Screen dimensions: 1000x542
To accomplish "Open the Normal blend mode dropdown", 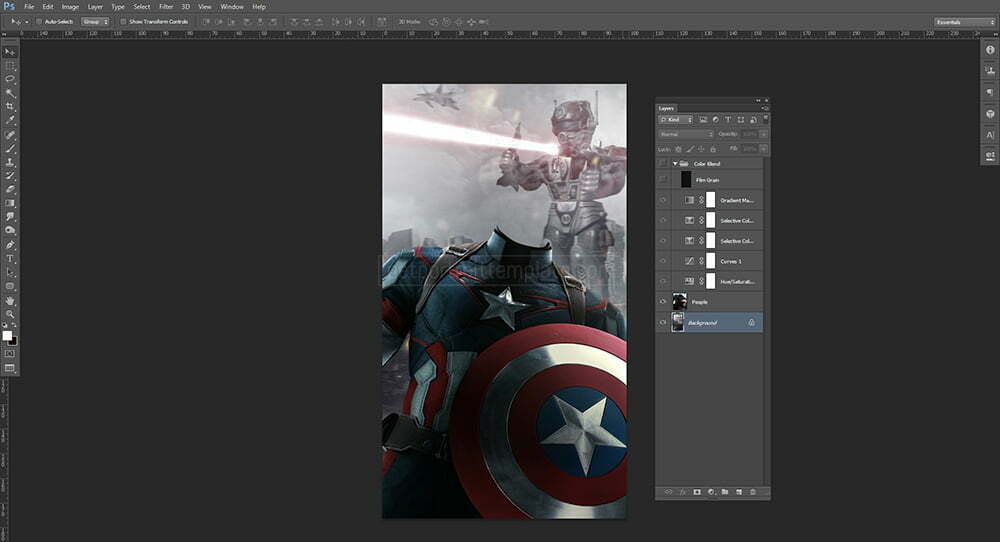I will click(686, 134).
